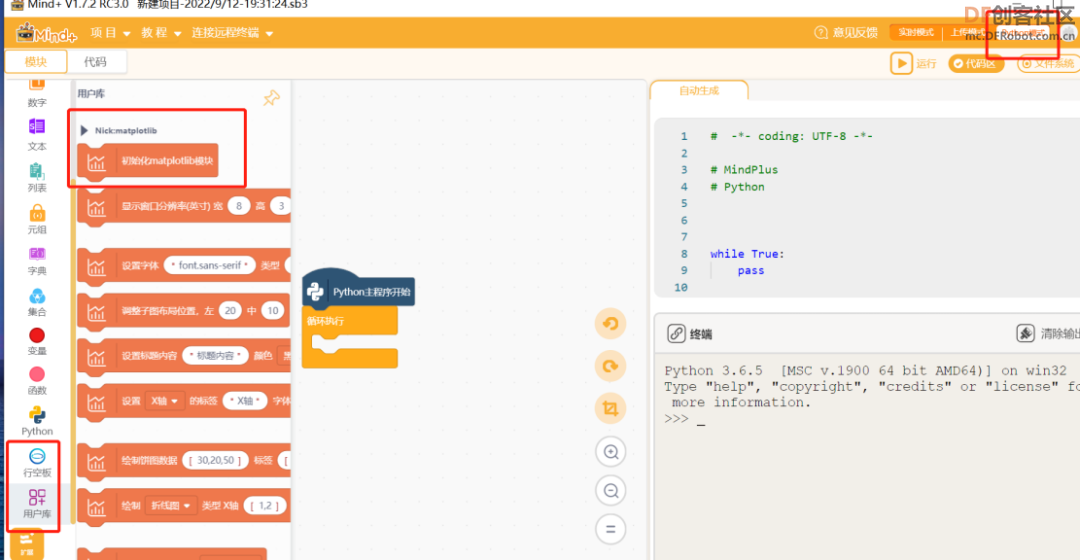Viewport: 1080px width, 560px height.
Task: Open the 项目 dropdown menu
Action: [110, 32]
